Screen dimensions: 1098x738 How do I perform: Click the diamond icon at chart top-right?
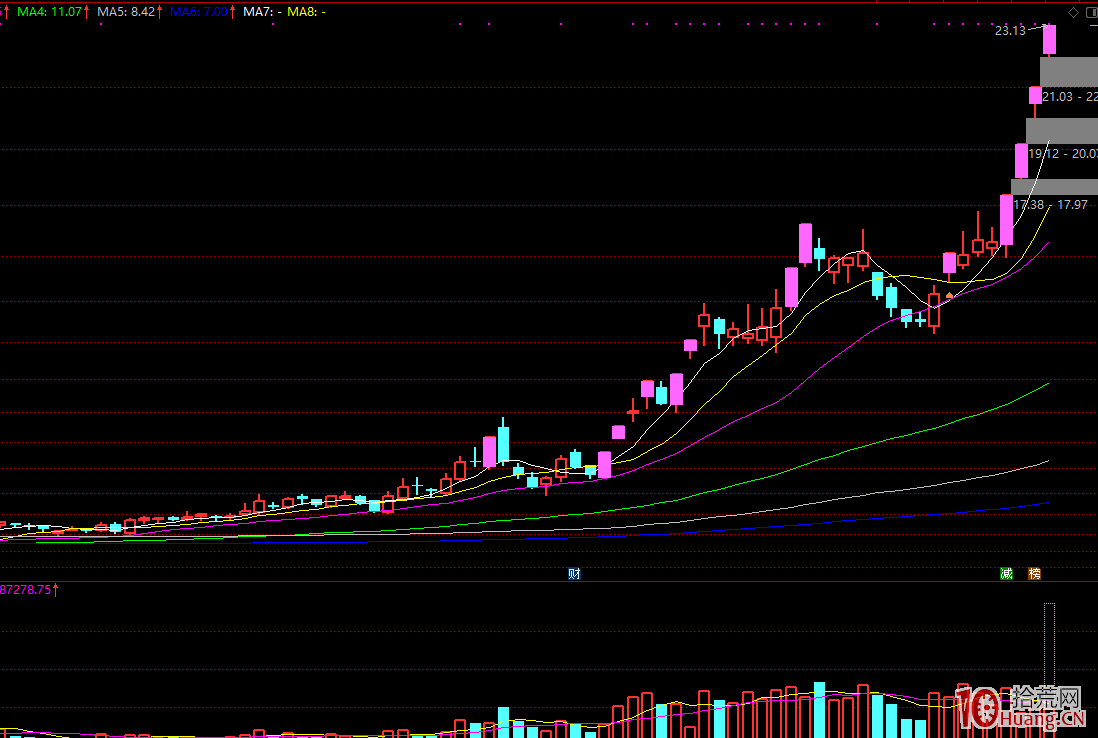tap(1073, 12)
